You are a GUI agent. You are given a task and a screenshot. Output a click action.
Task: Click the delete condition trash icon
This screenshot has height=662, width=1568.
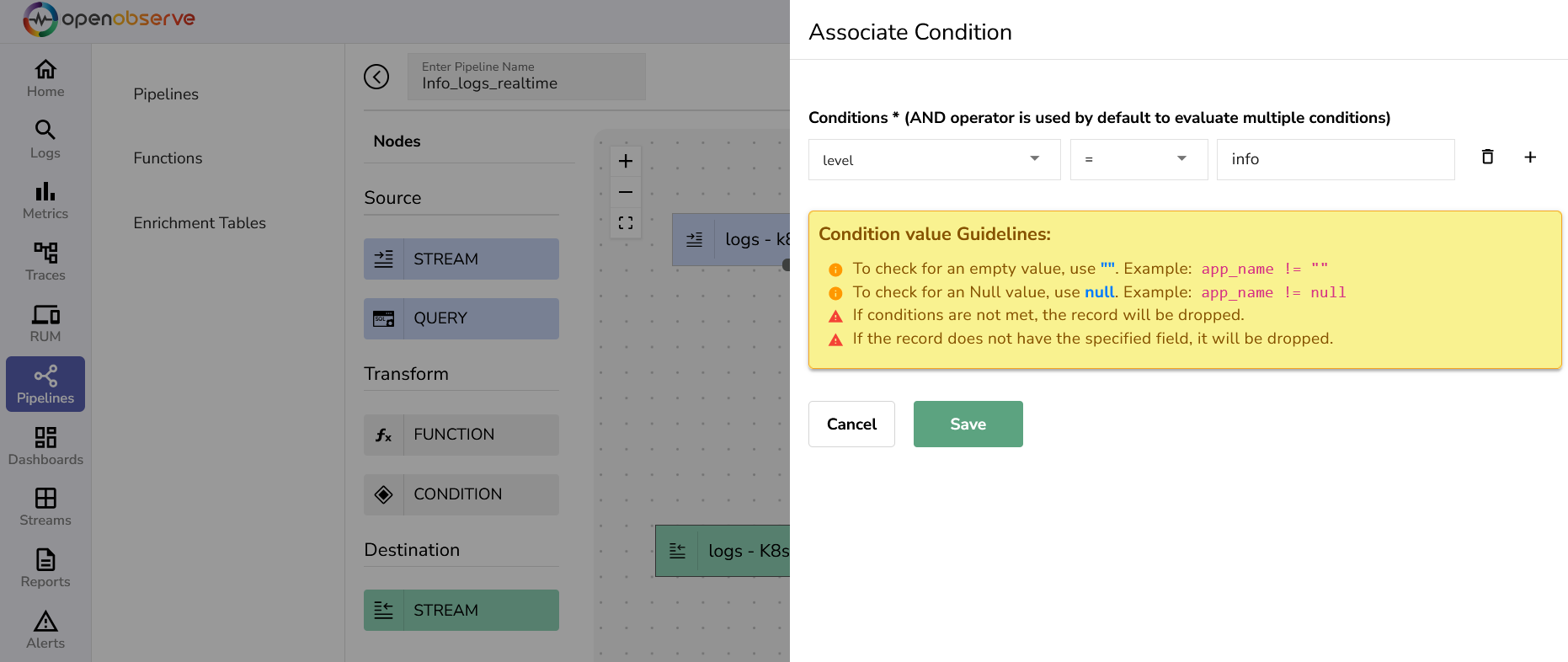pyautogui.click(x=1487, y=157)
